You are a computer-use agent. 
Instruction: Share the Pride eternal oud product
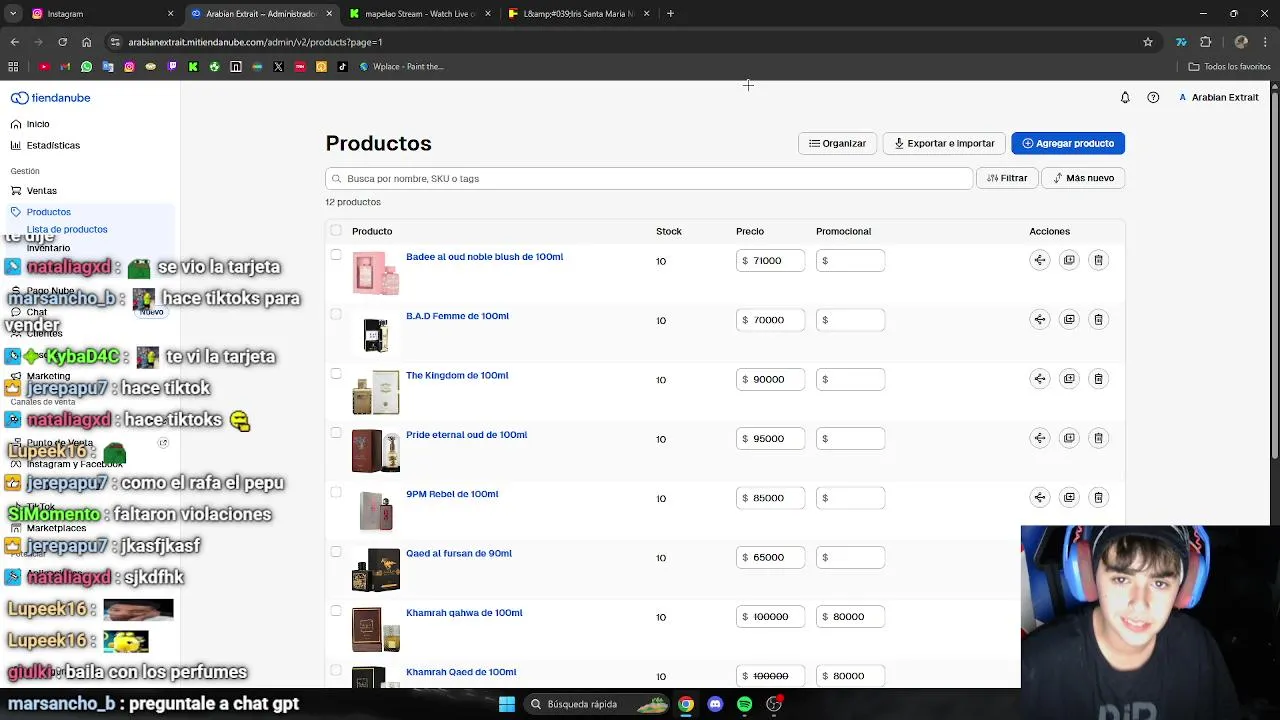pyautogui.click(x=1040, y=438)
